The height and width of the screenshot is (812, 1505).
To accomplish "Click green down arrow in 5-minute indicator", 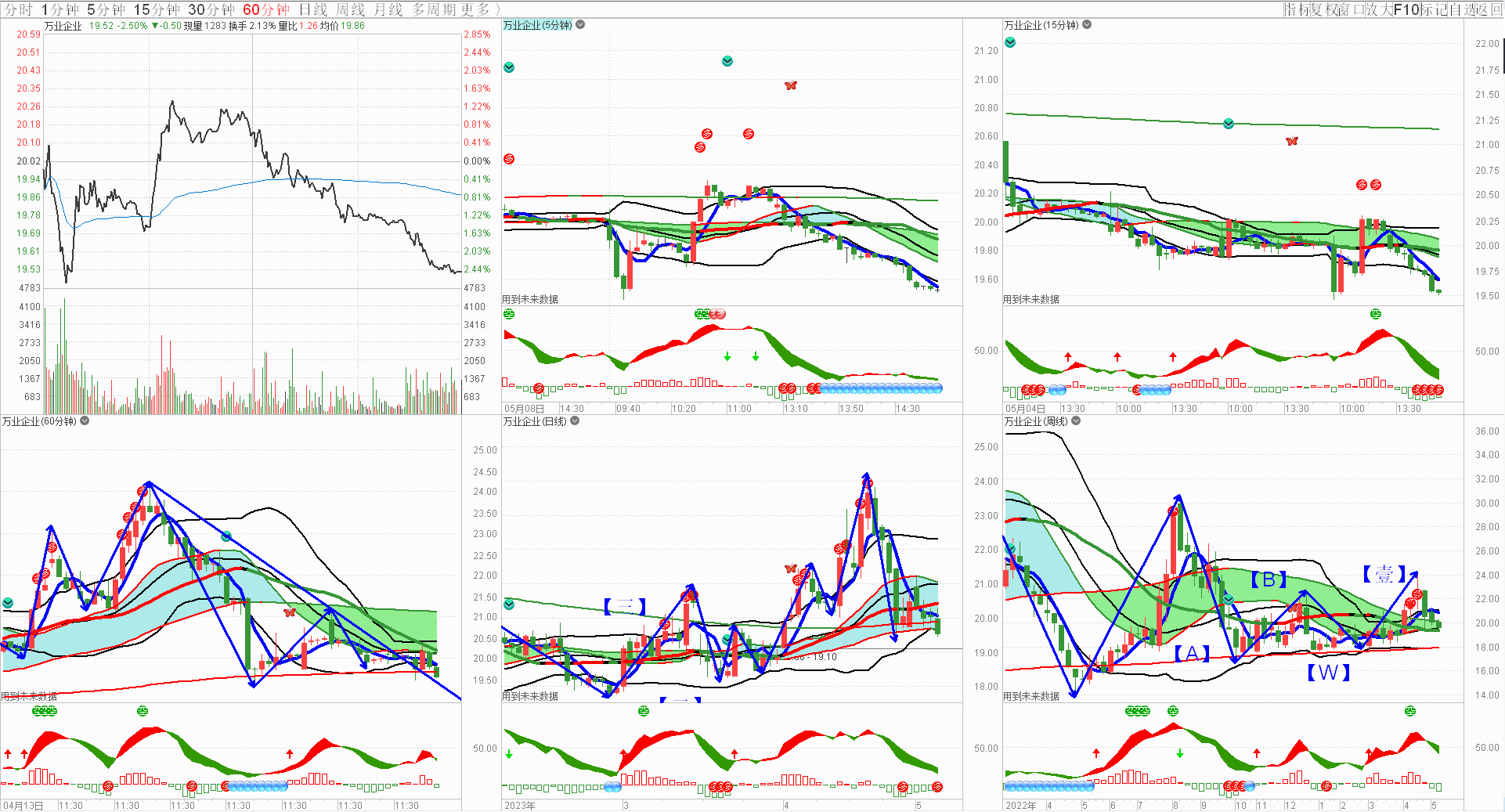I will [727, 356].
